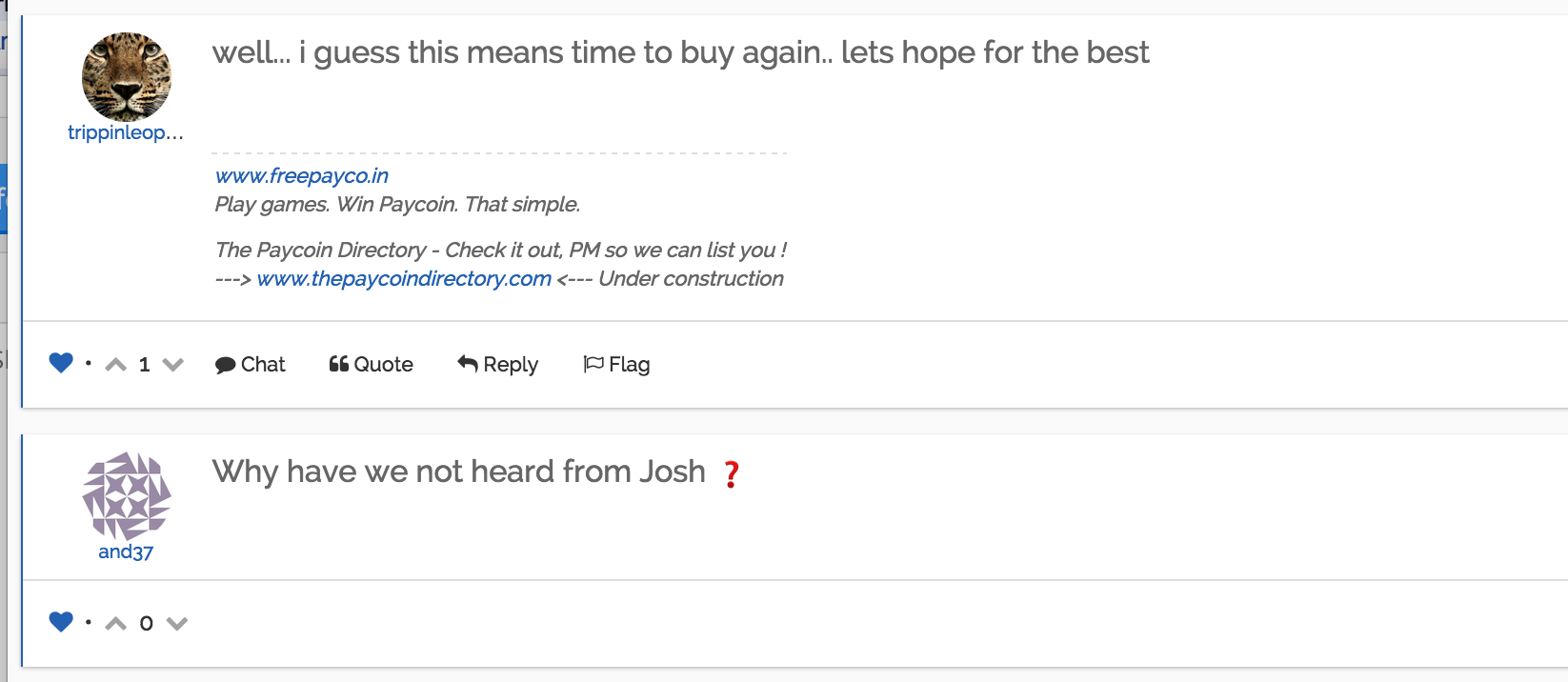Open and37's purple pattern avatar

point(127,496)
